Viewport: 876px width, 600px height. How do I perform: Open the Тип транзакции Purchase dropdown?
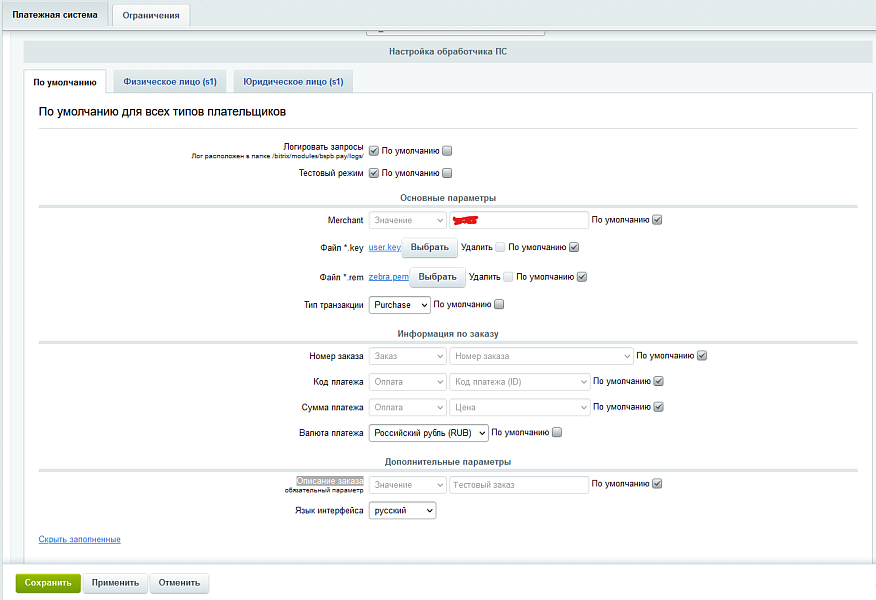[x=399, y=305]
